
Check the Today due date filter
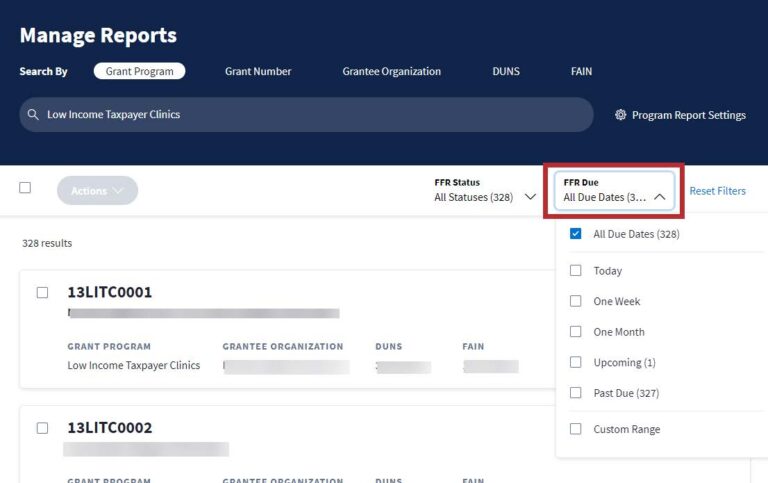[575, 271]
